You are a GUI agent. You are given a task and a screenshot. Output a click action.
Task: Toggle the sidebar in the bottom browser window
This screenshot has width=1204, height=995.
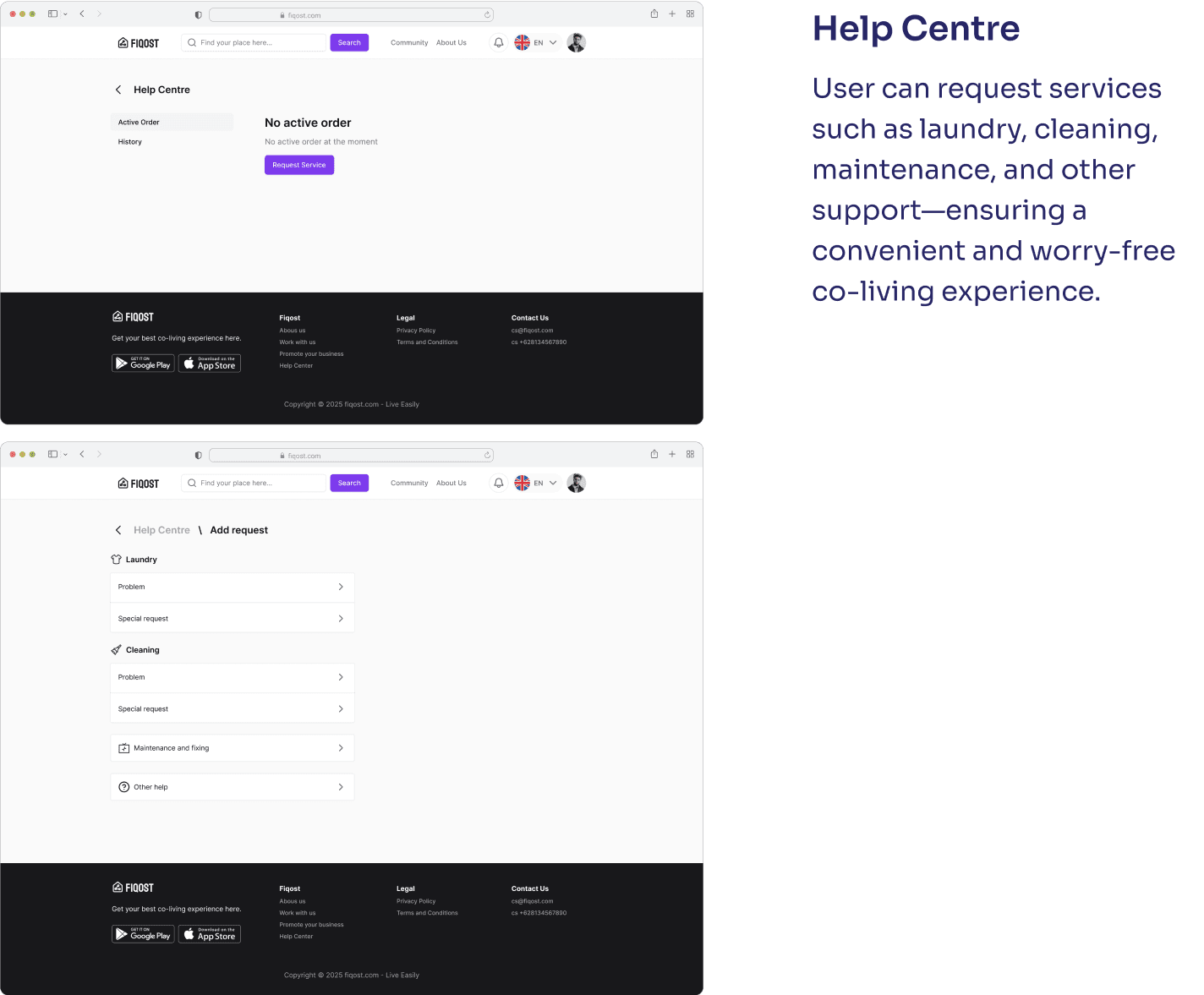pos(53,454)
